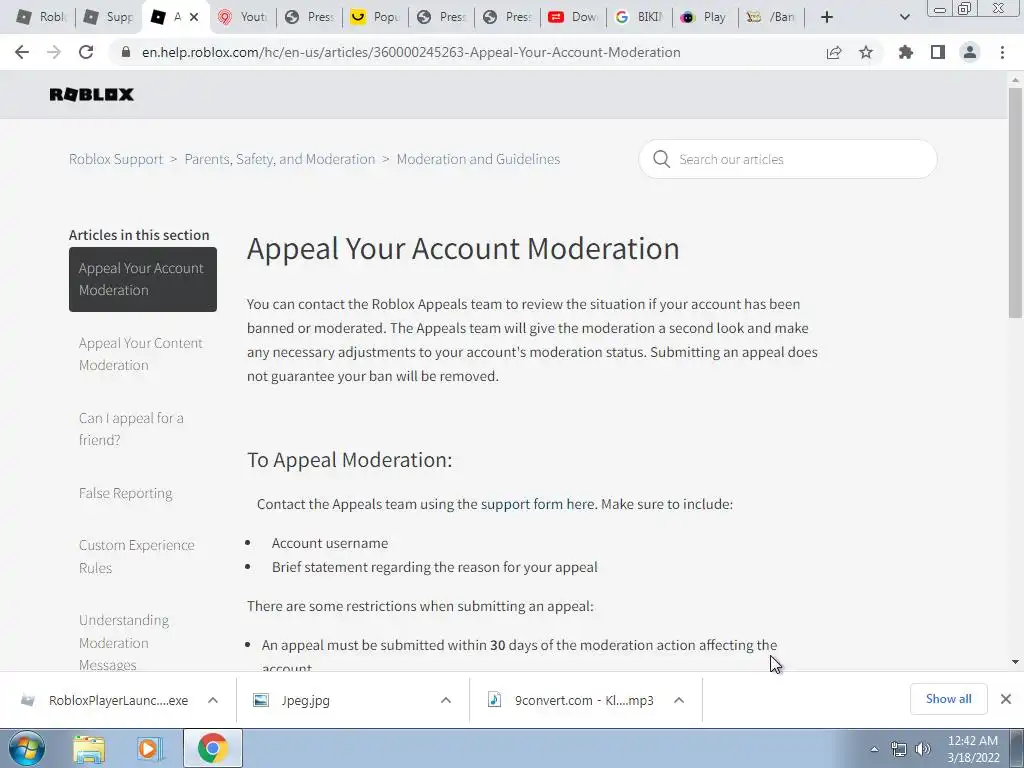Click the Search our articles field
Image resolution: width=1024 pixels, height=768 pixels.
(788, 159)
